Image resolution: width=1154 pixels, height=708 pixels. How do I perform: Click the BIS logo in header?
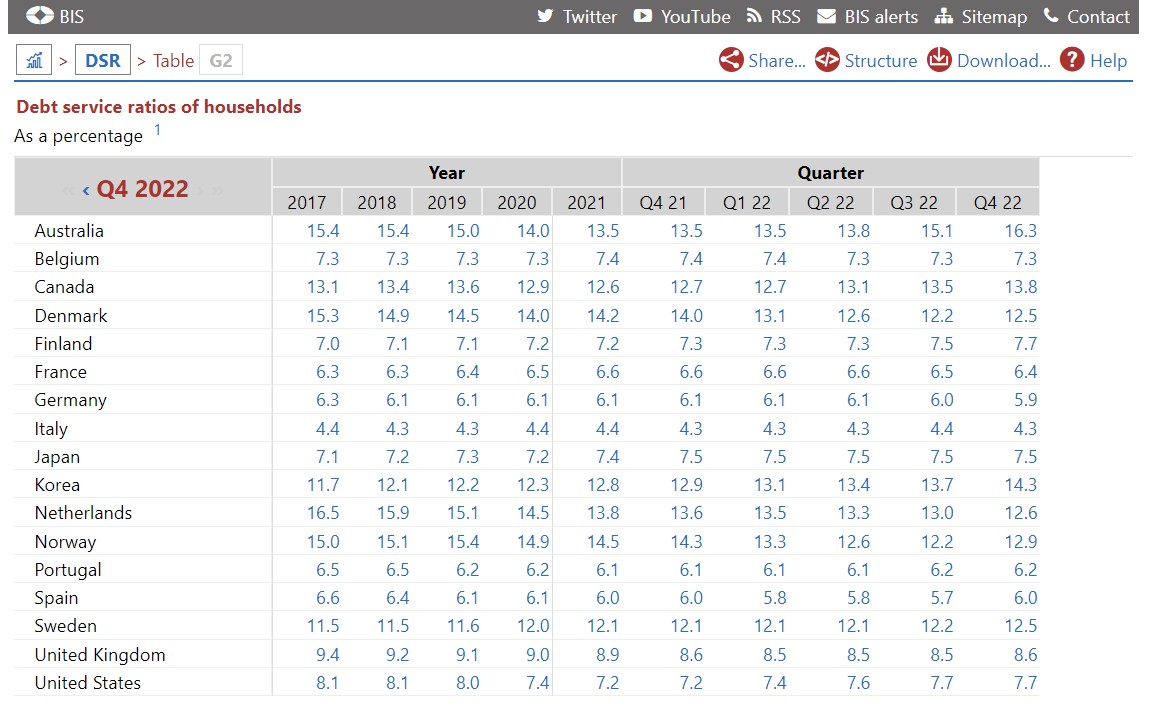click(54, 16)
